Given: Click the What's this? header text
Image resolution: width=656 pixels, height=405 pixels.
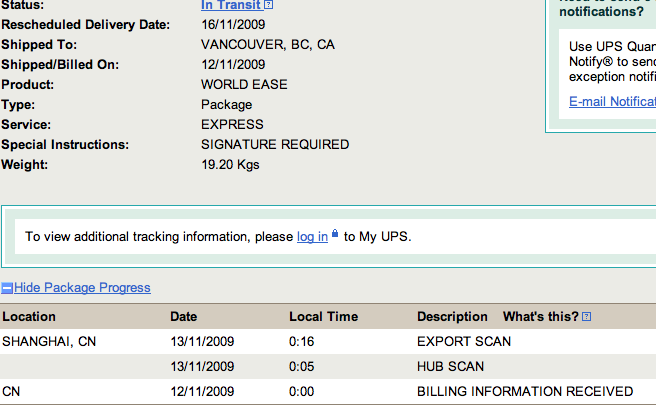Looking at the screenshot, I should pyautogui.click(x=540, y=317).
